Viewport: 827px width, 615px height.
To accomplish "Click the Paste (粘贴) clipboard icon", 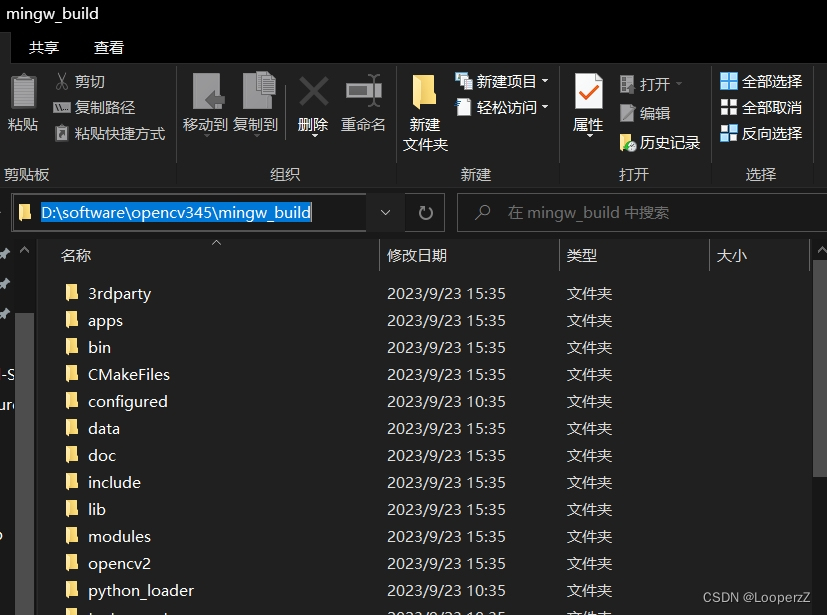I will [23, 92].
